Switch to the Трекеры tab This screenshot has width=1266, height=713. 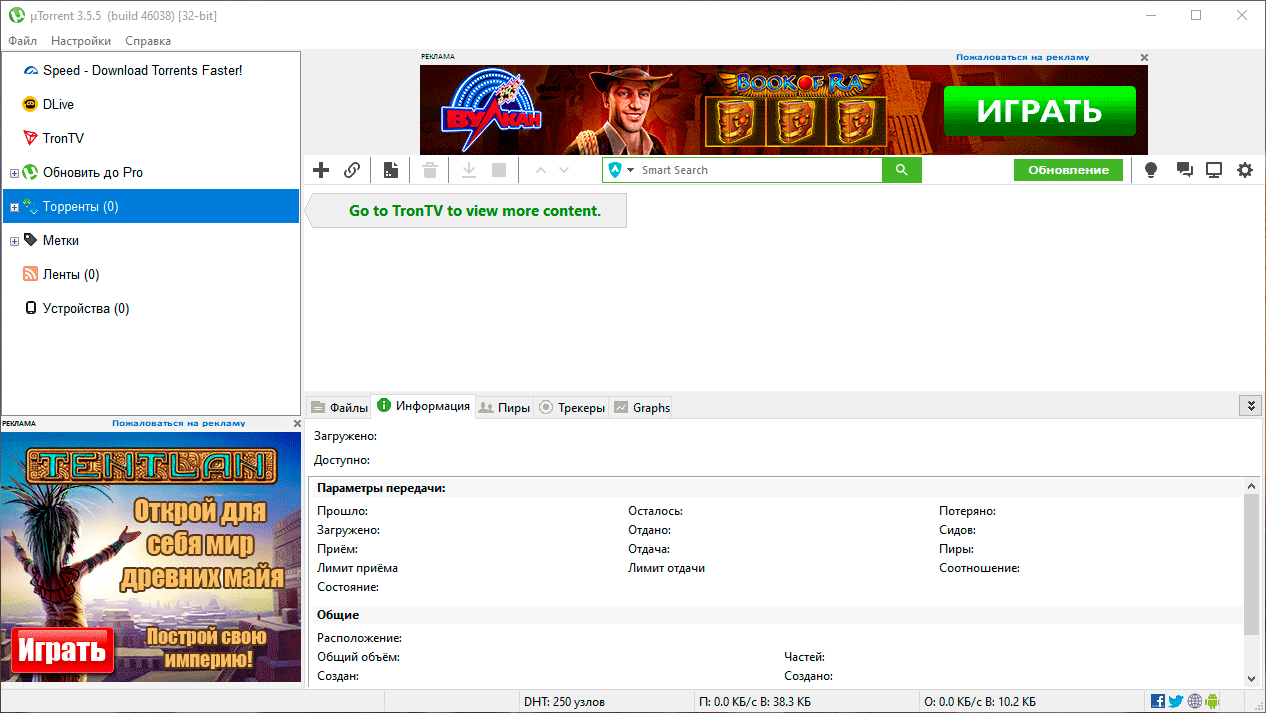click(571, 407)
